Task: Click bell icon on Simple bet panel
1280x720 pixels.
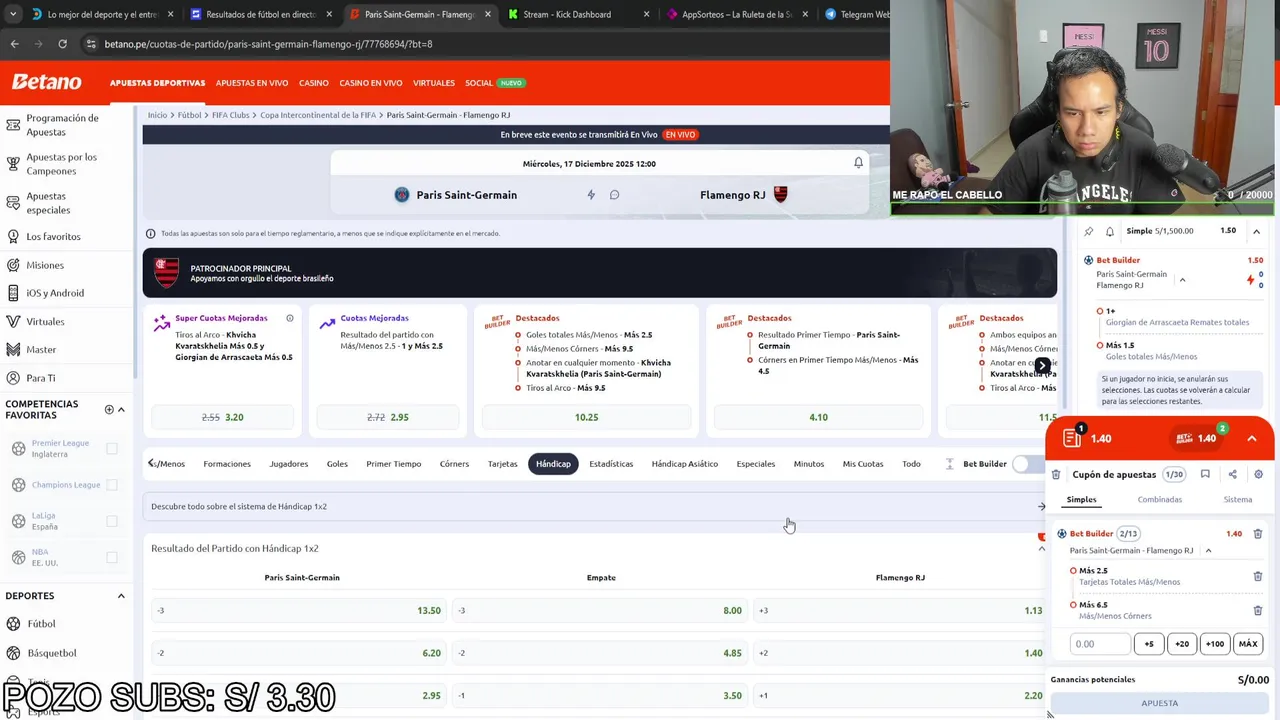Action: point(1110,231)
